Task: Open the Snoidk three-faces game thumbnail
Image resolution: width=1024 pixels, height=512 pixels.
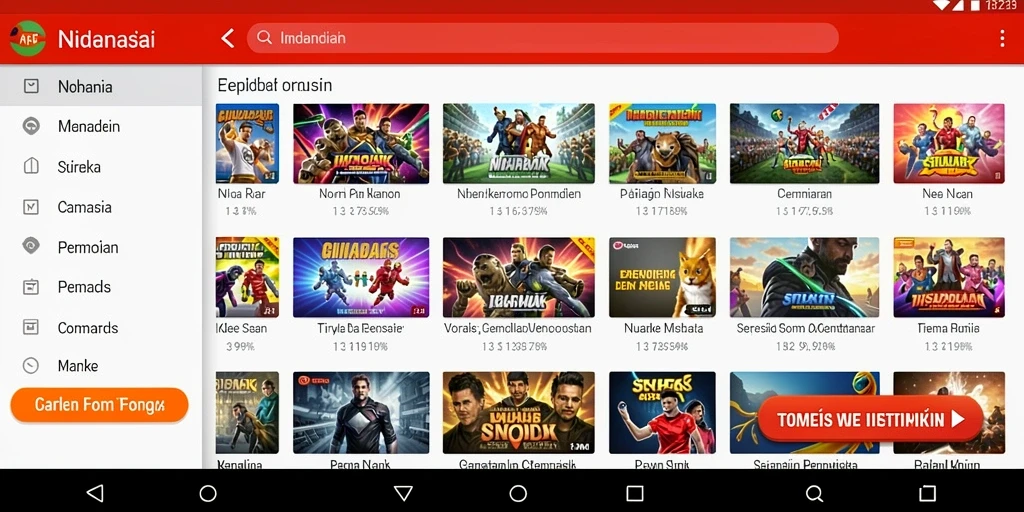Action: click(519, 413)
